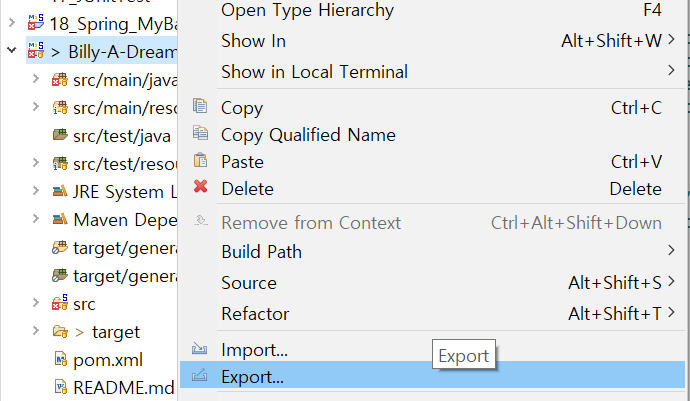Select src/main/java label in tree
This screenshot has width=690, height=401.
[x=125, y=81]
